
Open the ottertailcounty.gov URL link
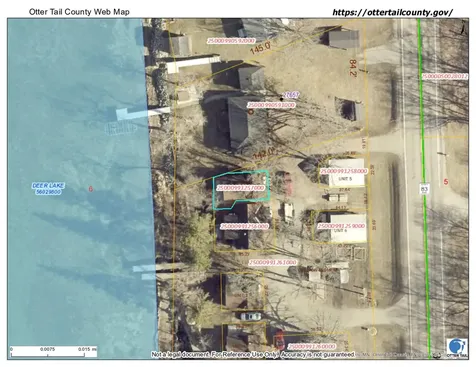393,12
